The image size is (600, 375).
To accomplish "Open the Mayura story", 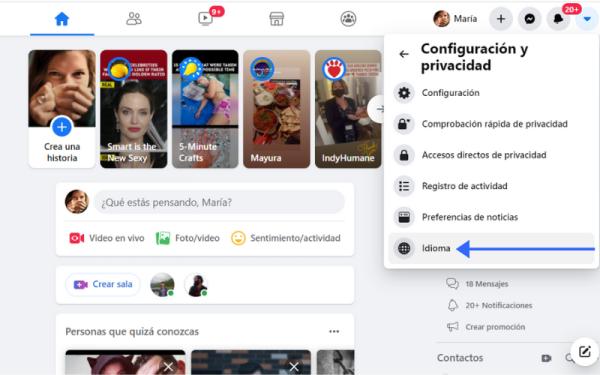I will (277, 109).
